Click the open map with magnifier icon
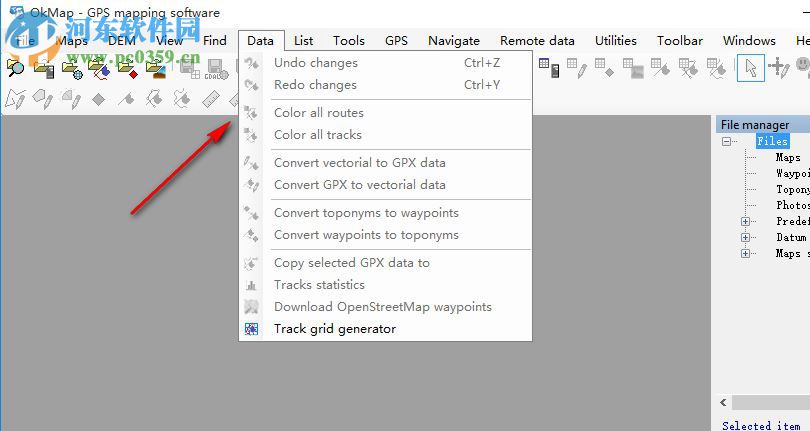Image resolution: width=810 pixels, height=431 pixels. (x=15, y=68)
